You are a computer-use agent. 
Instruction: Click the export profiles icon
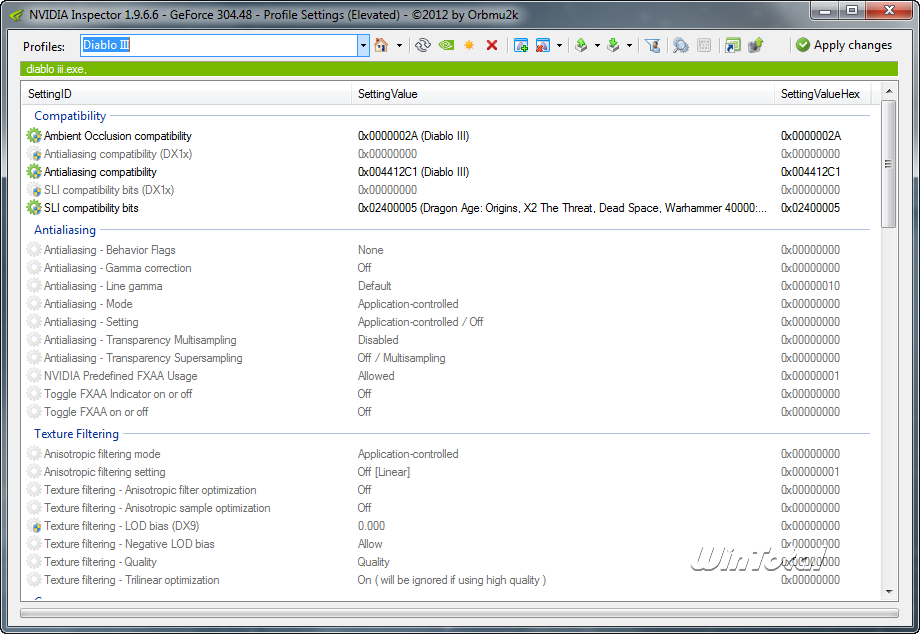581,45
